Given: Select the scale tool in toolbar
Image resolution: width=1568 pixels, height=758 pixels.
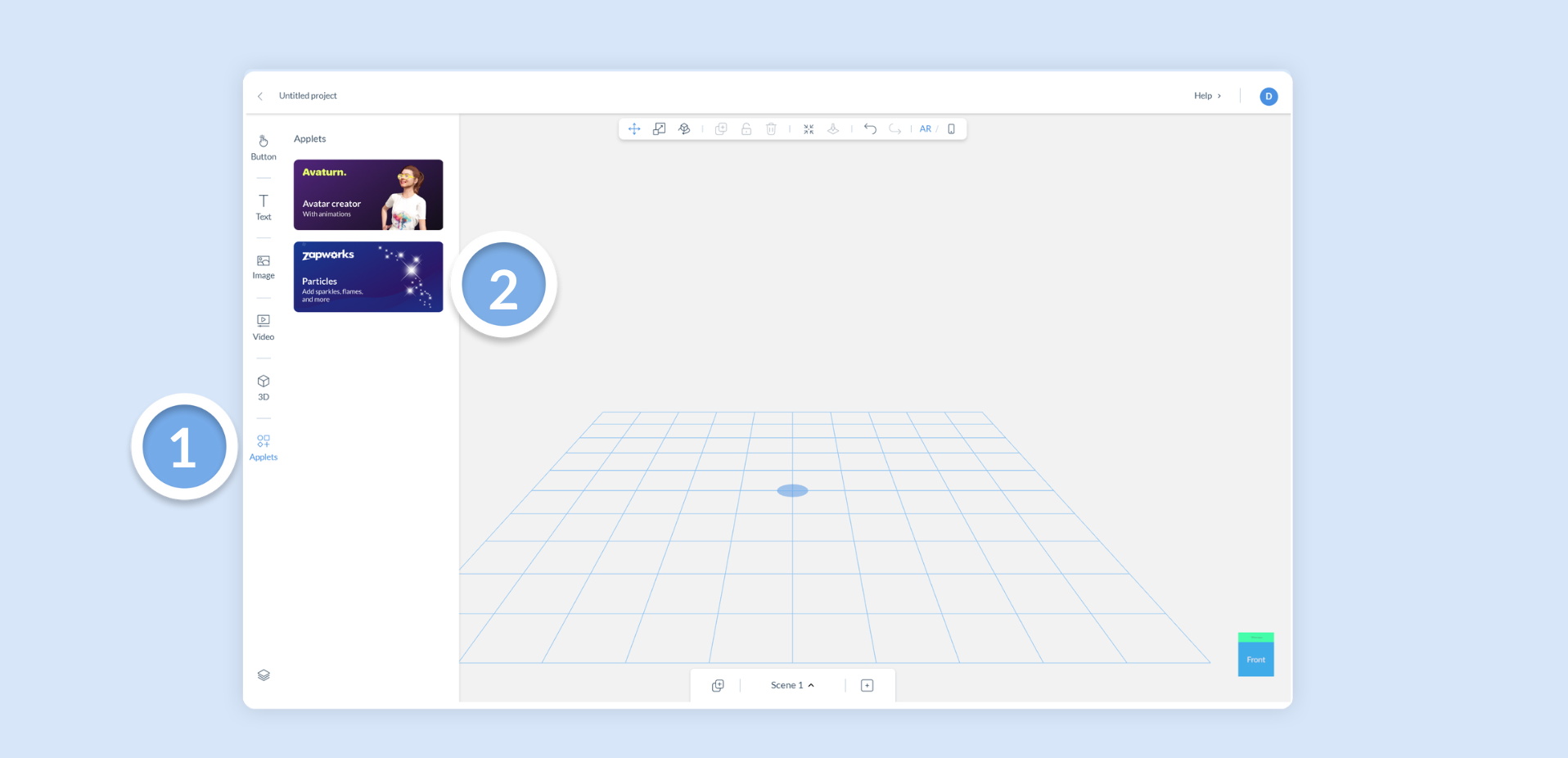Looking at the screenshot, I should [x=659, y=129].
